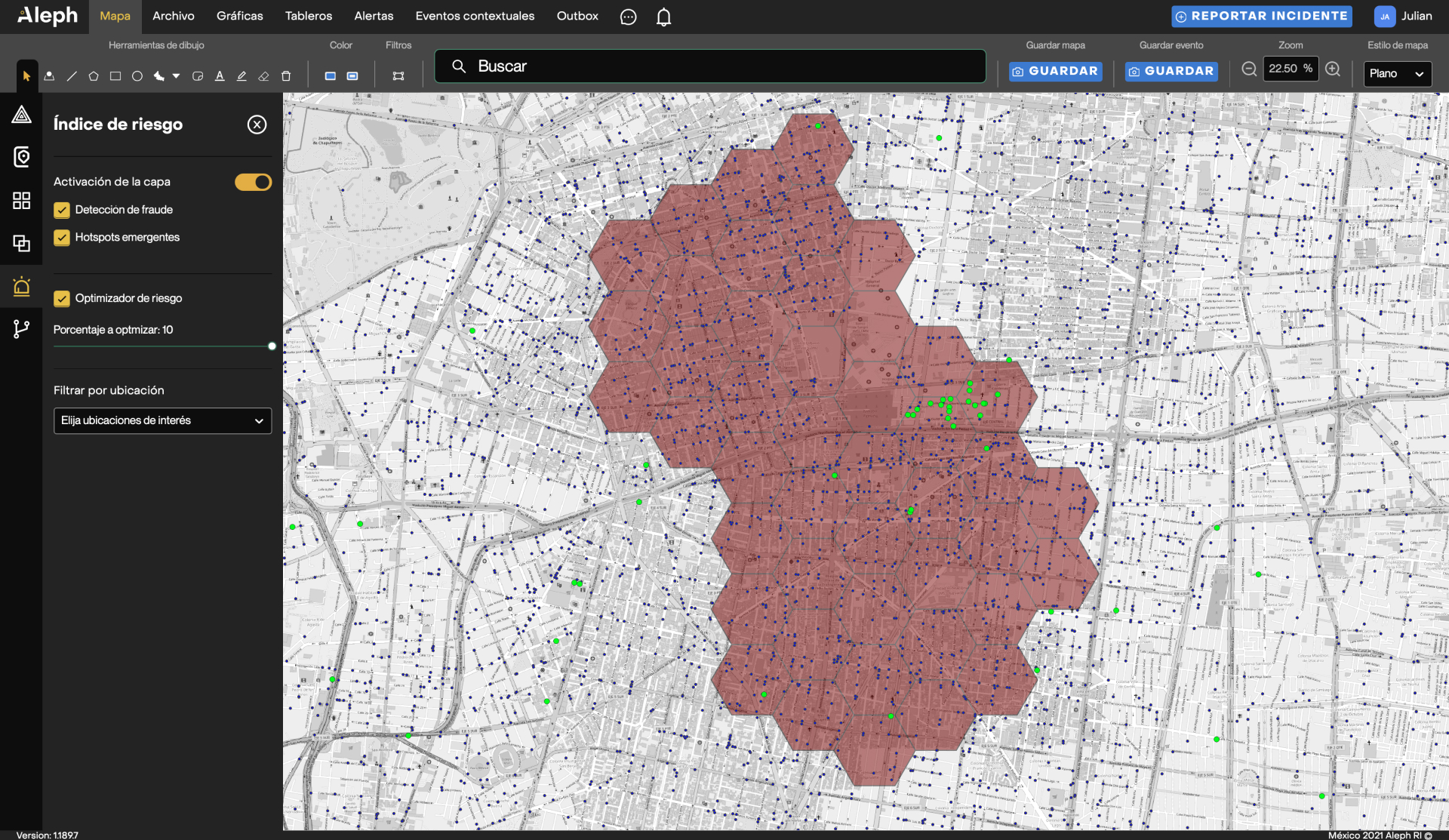Uncheck Deteccion de fraude checkbox
This screenshot has height=840, width=1449.
[x=62, y=211]
